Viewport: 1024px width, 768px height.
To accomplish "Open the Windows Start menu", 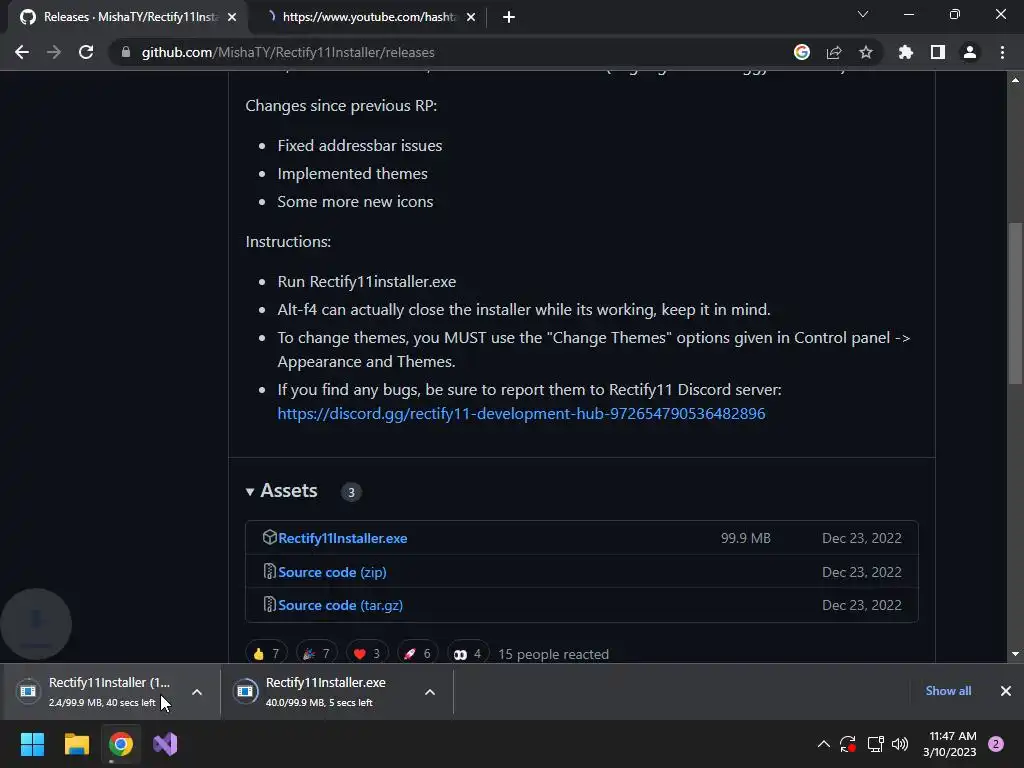I will 32,744.
